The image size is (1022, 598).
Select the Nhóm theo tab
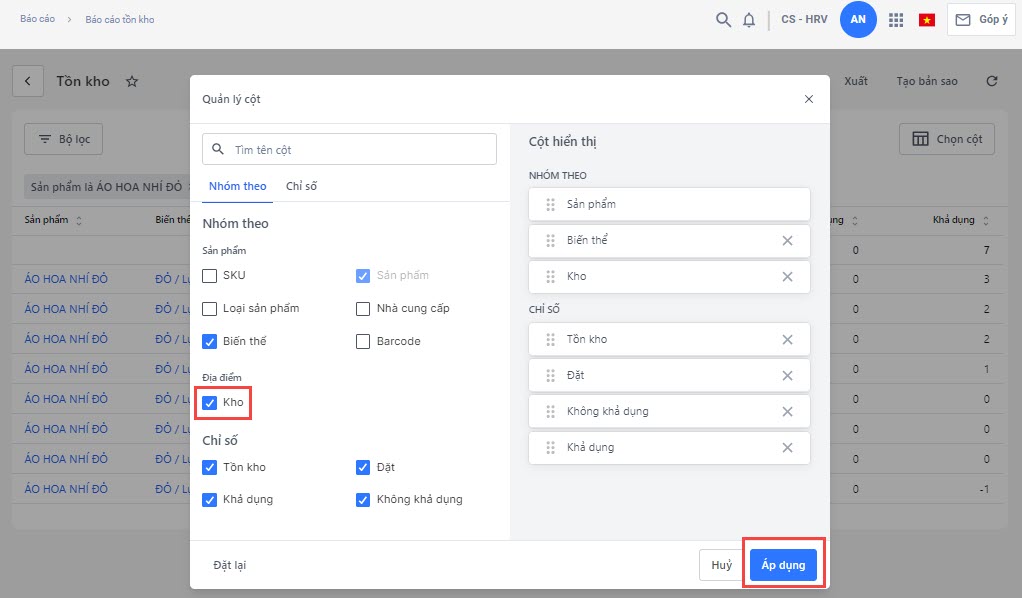click(238, 186)
